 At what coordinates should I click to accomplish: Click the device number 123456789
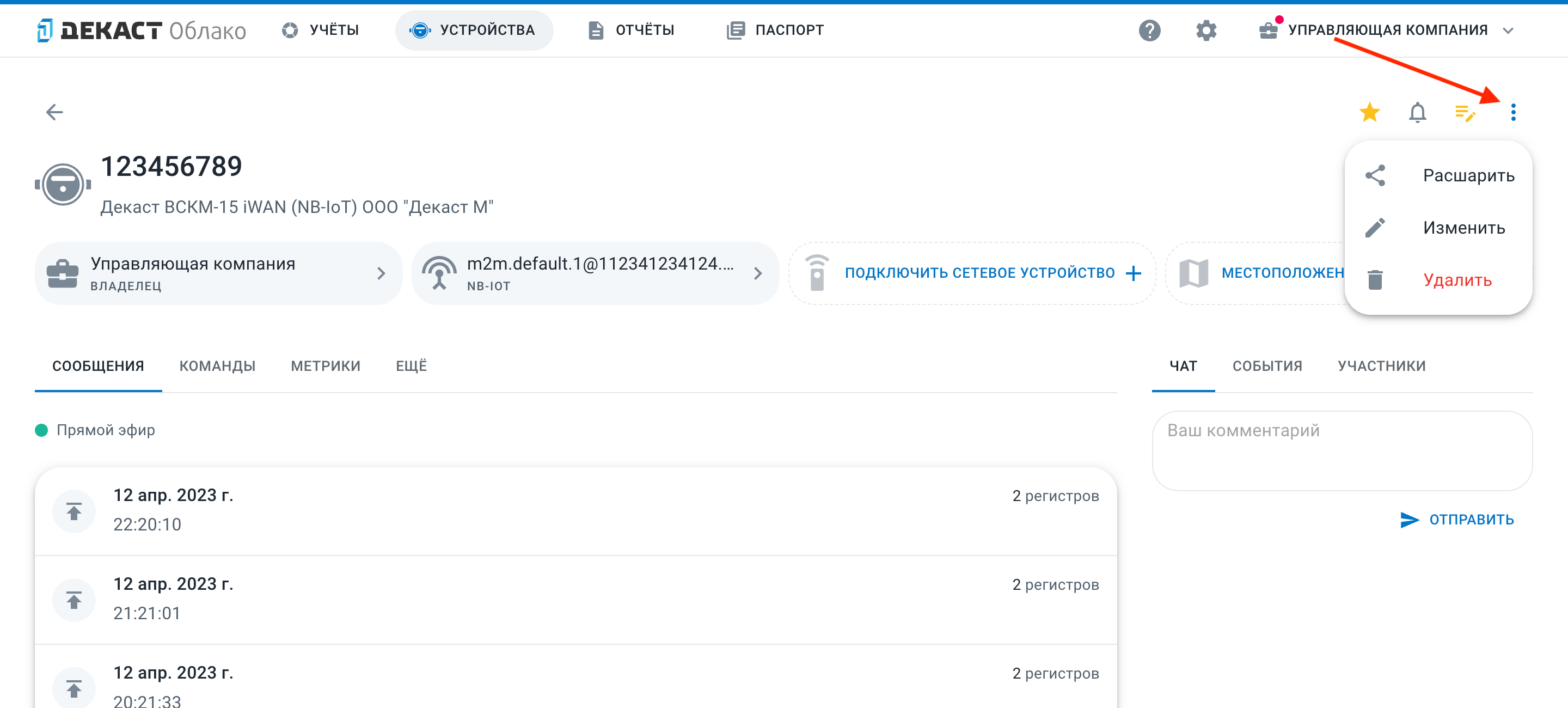(171, 166)
